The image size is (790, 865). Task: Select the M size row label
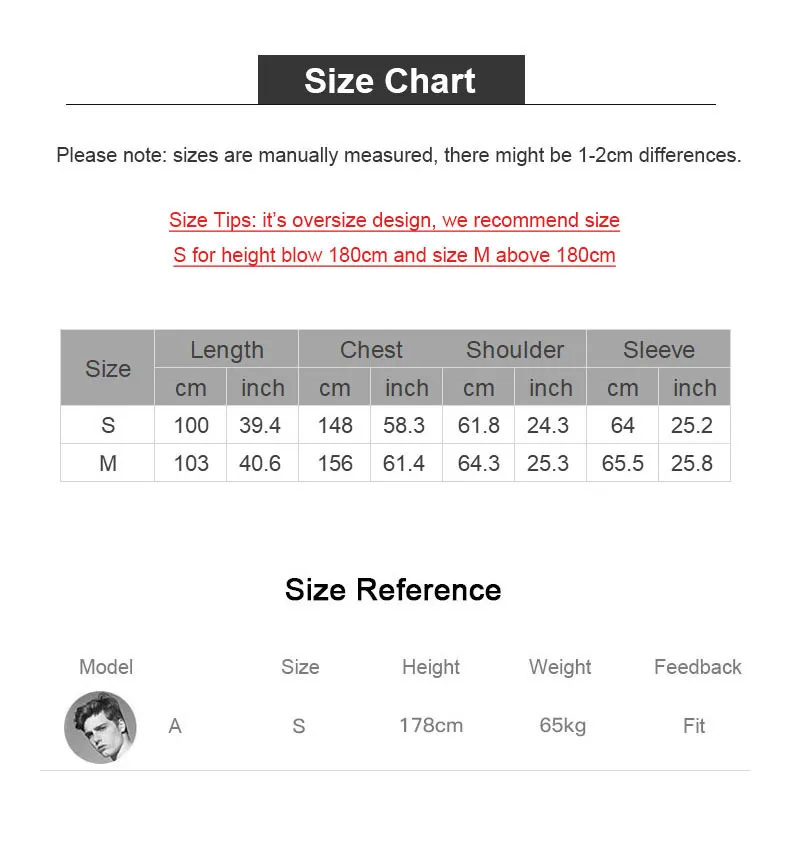coord(108,463)
